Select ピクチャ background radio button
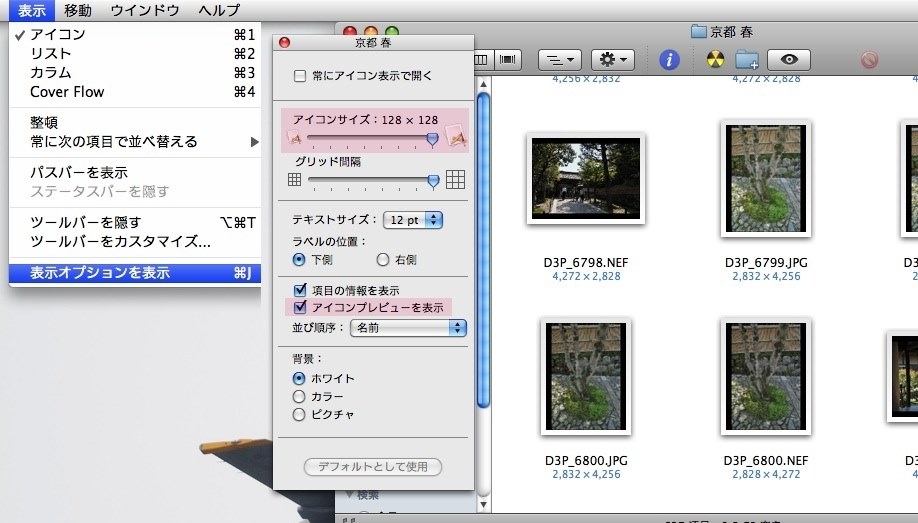 coord(299,415)
